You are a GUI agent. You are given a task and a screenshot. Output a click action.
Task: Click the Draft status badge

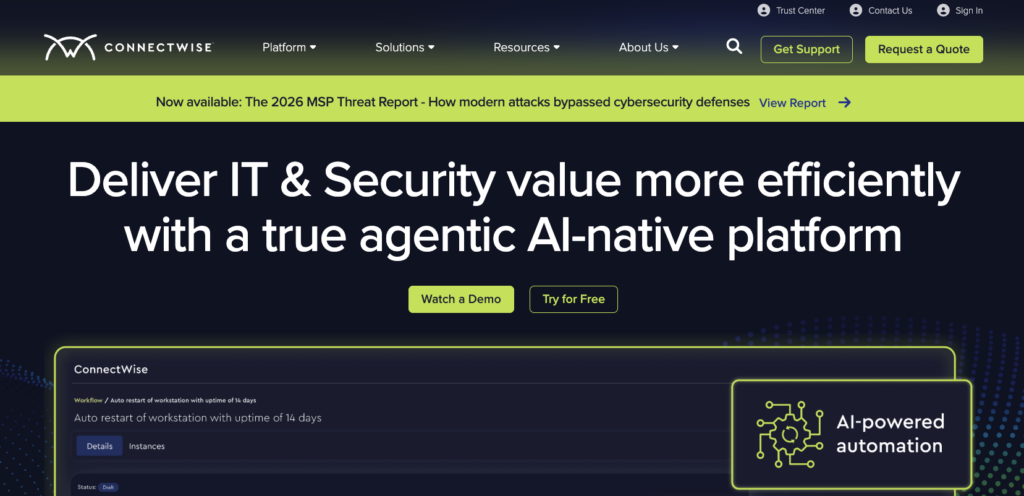pos(109,488)
